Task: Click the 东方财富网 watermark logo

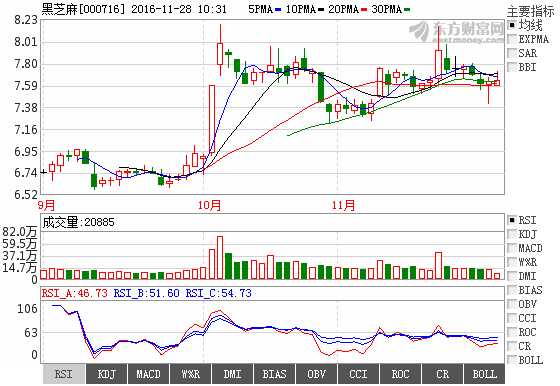Action: point(456,32)
